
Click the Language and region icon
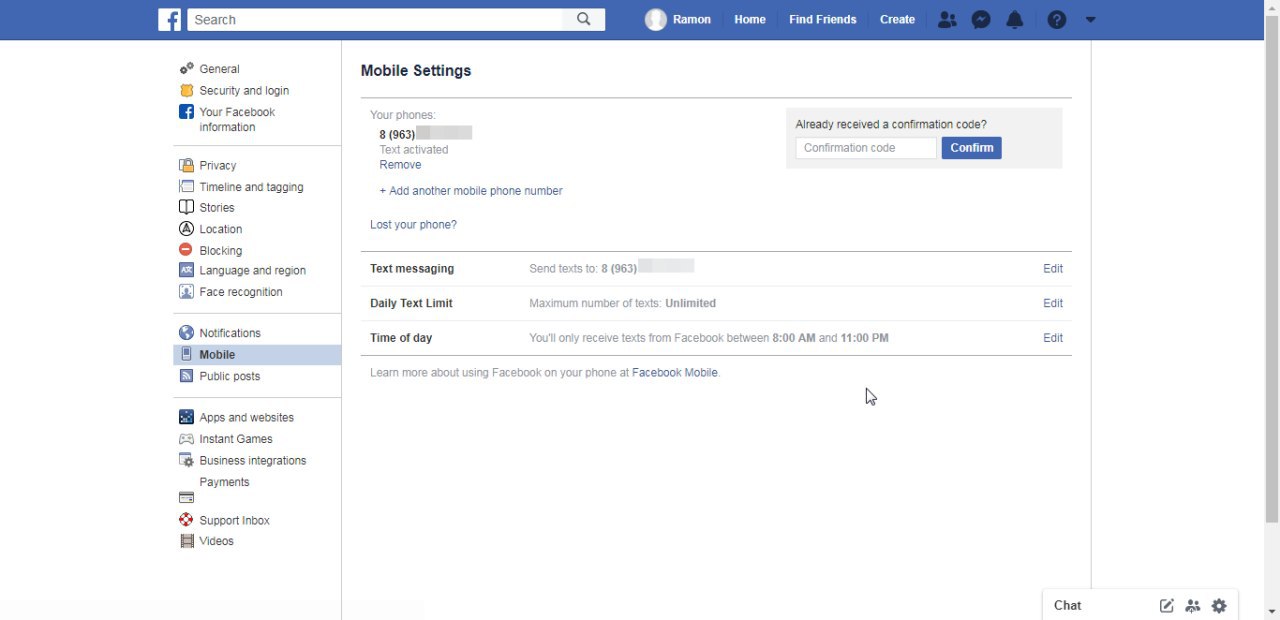(x=186, y=270)
